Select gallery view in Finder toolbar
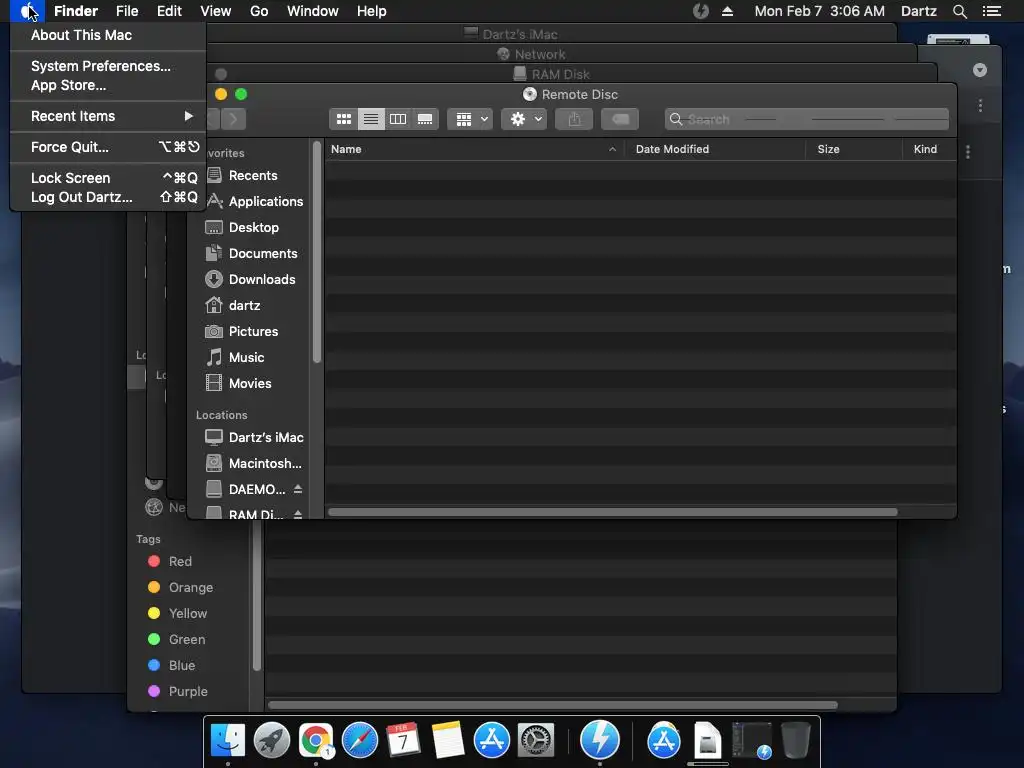 425,119
